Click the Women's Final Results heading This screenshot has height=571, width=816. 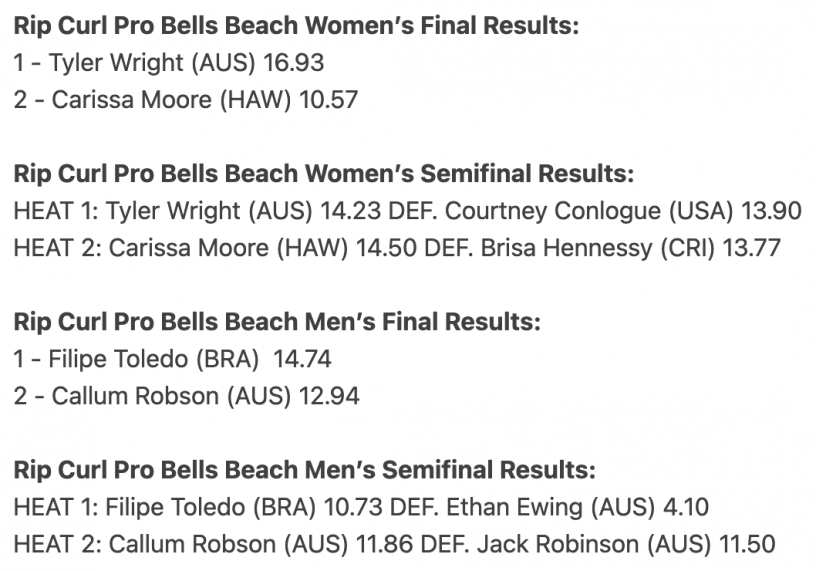point(296,26)
